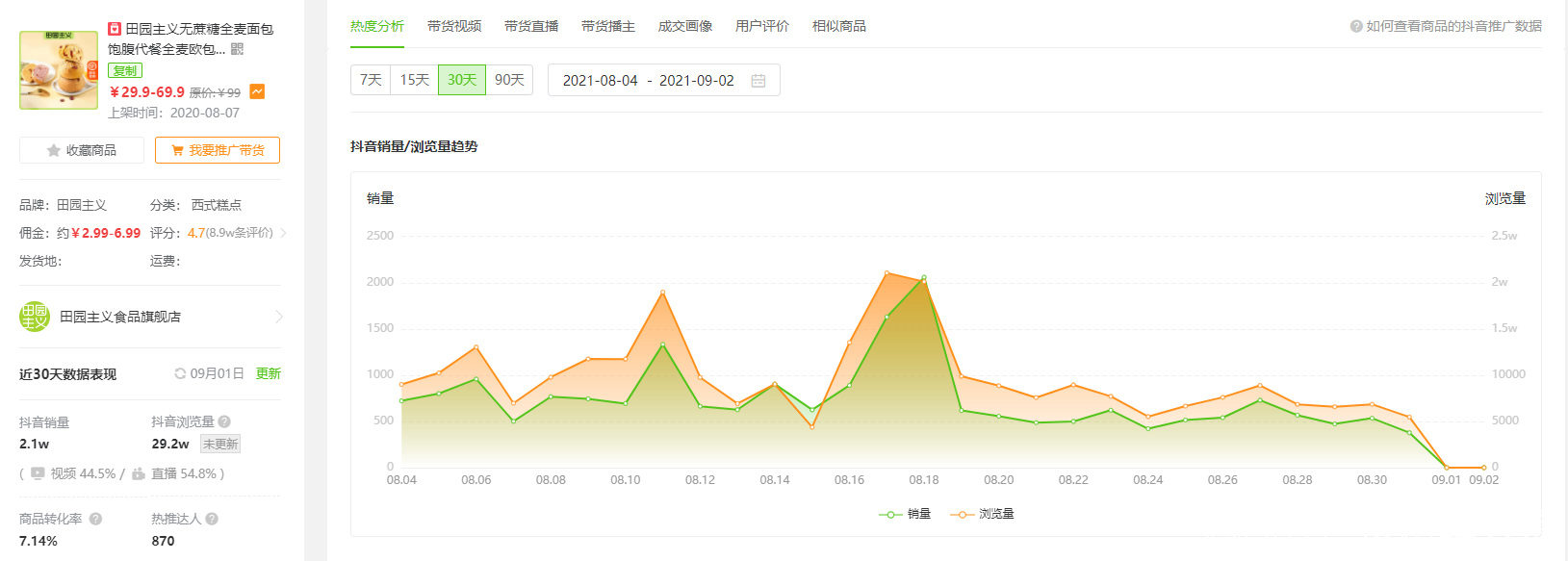The width and height of the screenshot is (1568, 561).
Task: Open the 田园主义食品旗舰店 shop link
Action: (120, 317)
